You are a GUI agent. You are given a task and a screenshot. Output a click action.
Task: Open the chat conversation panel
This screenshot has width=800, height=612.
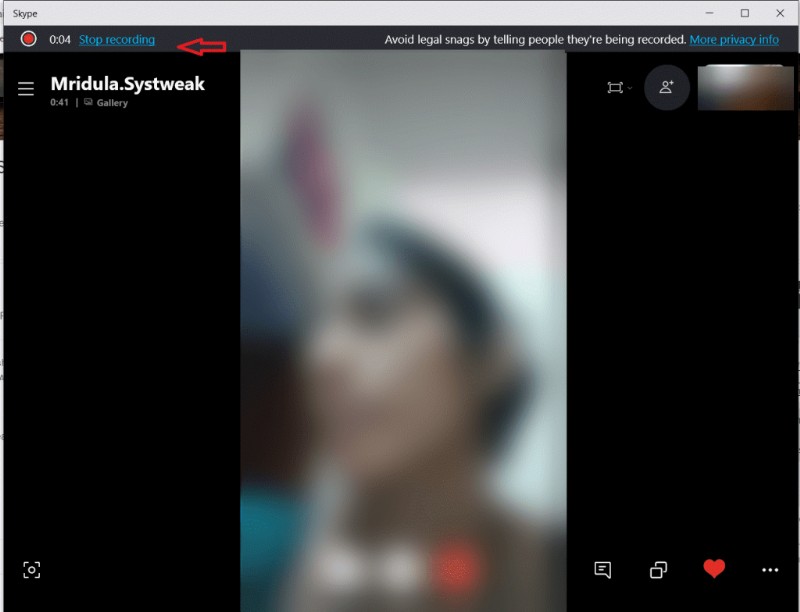click(x=603, y=569)
